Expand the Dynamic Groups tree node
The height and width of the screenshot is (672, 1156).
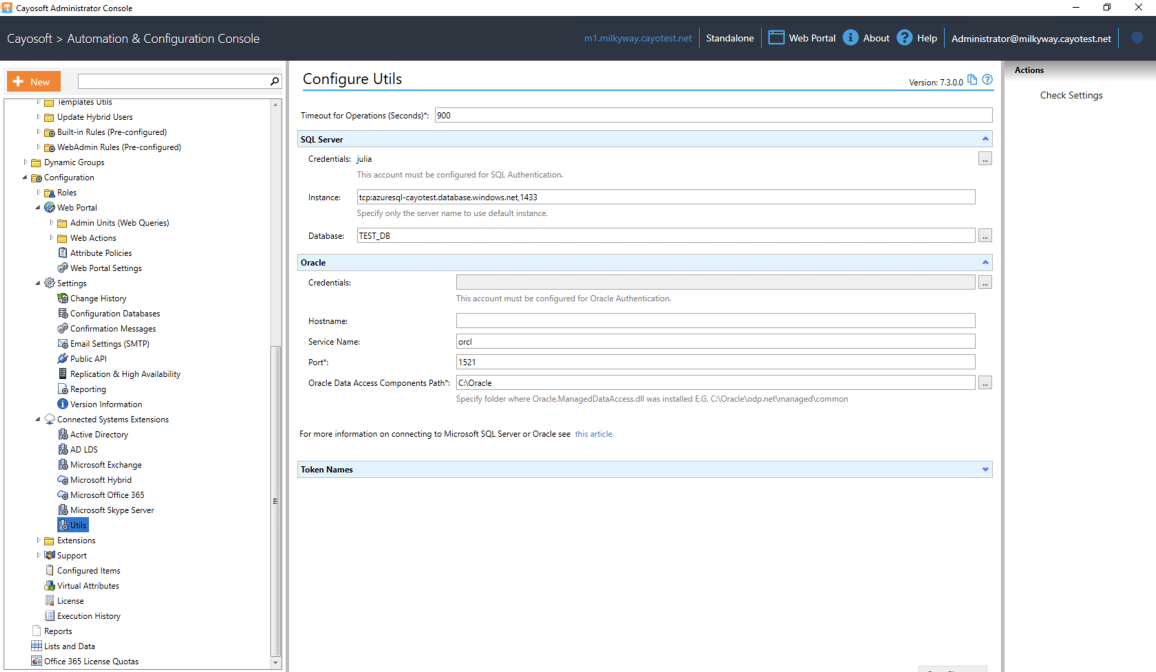click(25, 162)
